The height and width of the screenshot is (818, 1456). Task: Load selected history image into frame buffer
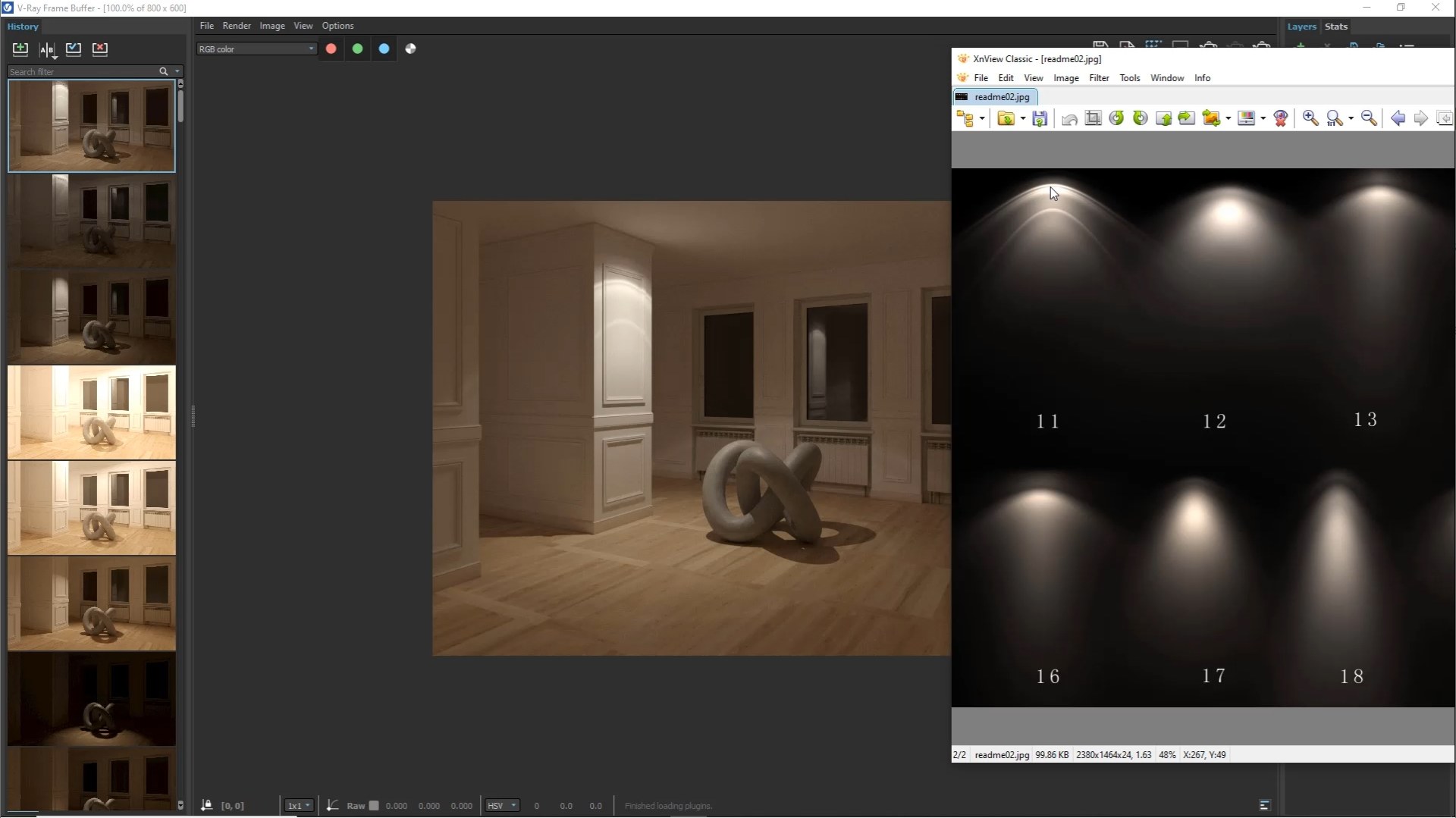click(74, 49)
